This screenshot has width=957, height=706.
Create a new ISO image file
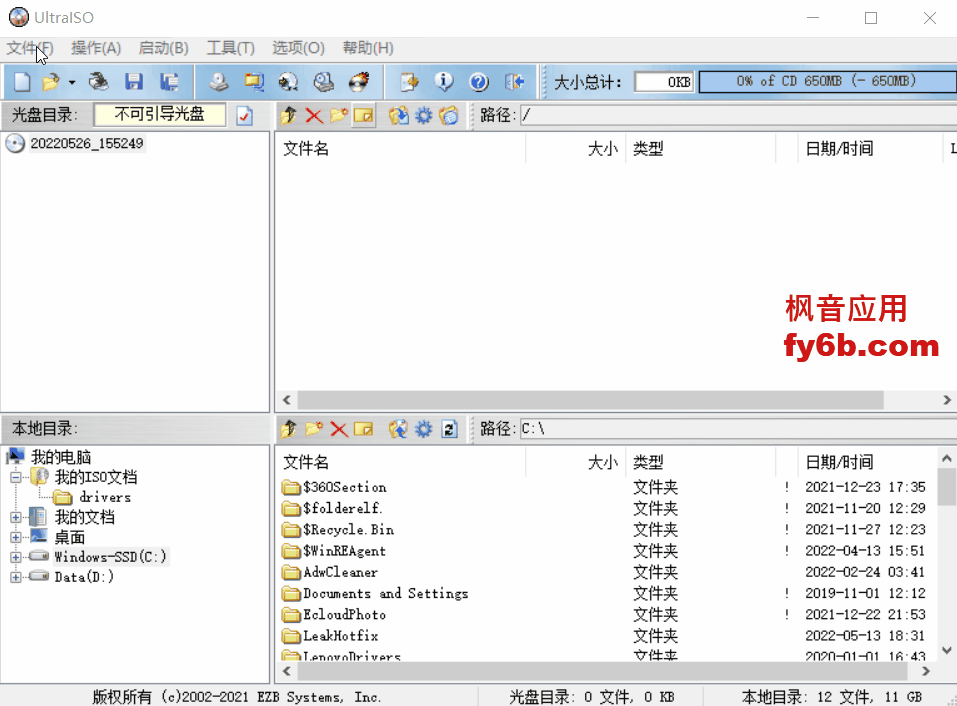click(22, 82)
